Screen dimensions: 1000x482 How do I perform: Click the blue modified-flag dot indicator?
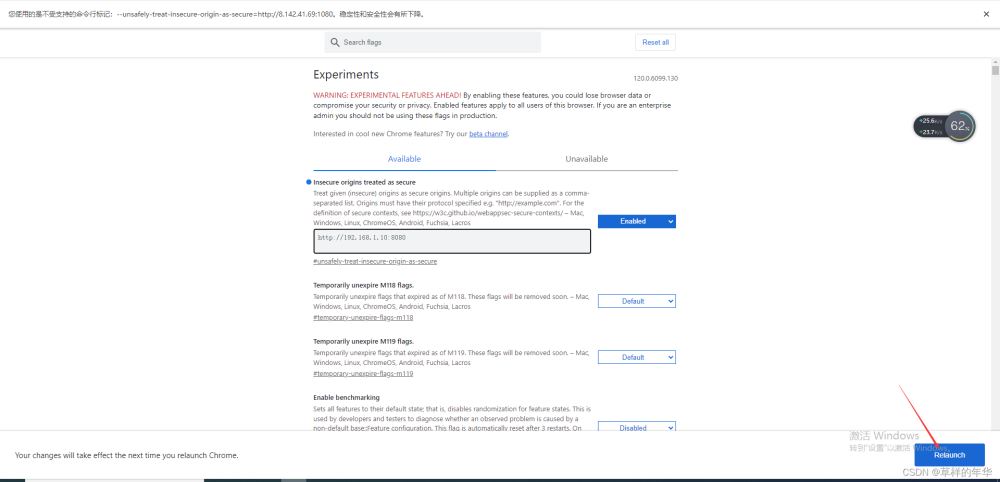pos(309,182)
